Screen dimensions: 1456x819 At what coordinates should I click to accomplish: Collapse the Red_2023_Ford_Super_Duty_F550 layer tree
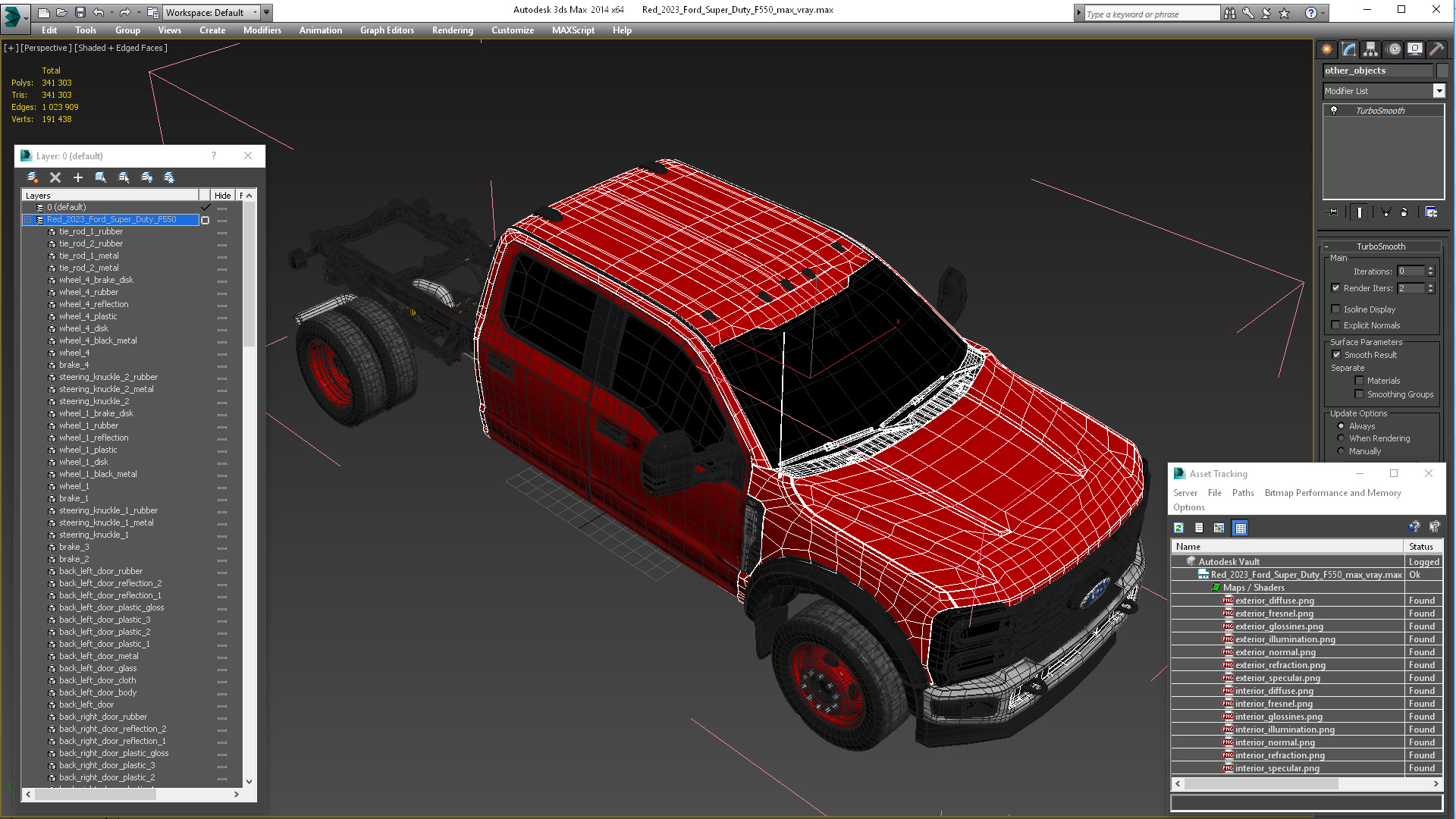pos(28,220)
